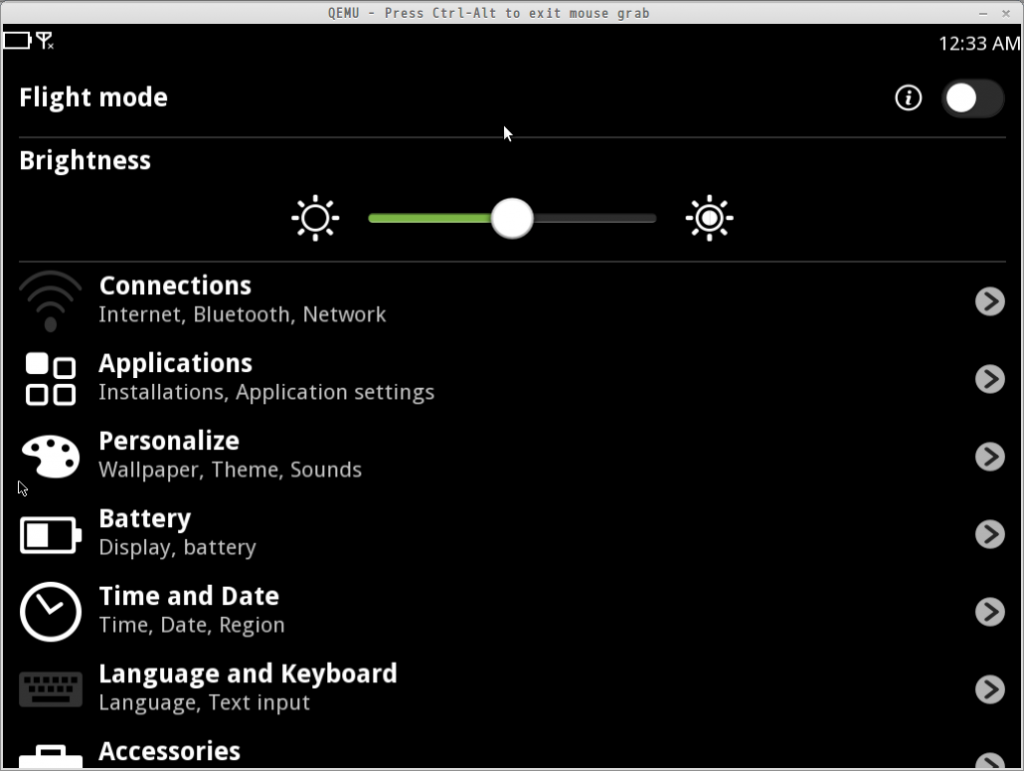Open the Connections menu entry
This screenshot has width=1024, height=771.
coord(512,301)
